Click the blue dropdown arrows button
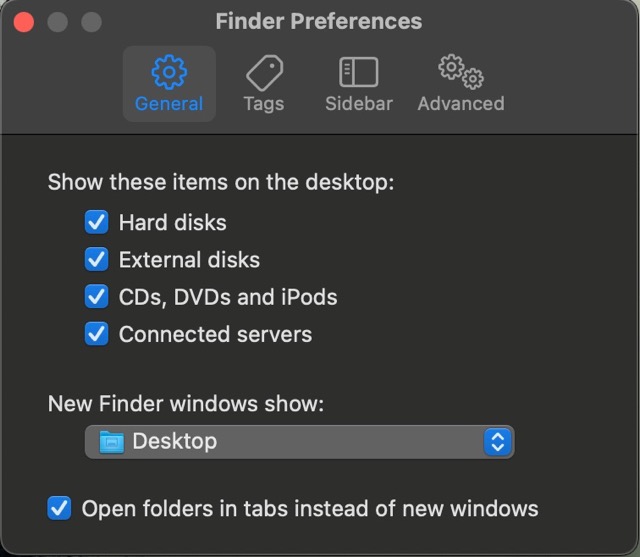 pos(497,441)
